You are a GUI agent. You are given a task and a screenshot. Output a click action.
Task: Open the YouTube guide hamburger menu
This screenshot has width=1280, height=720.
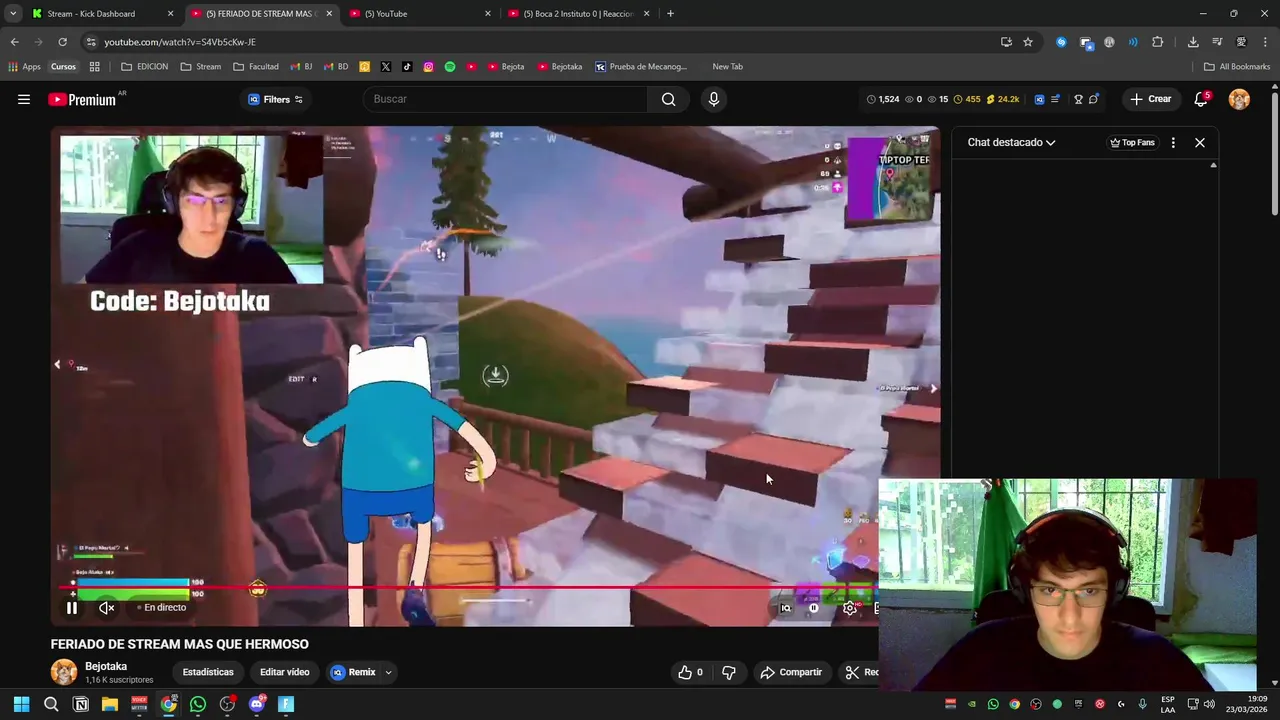tap(24, 99)
